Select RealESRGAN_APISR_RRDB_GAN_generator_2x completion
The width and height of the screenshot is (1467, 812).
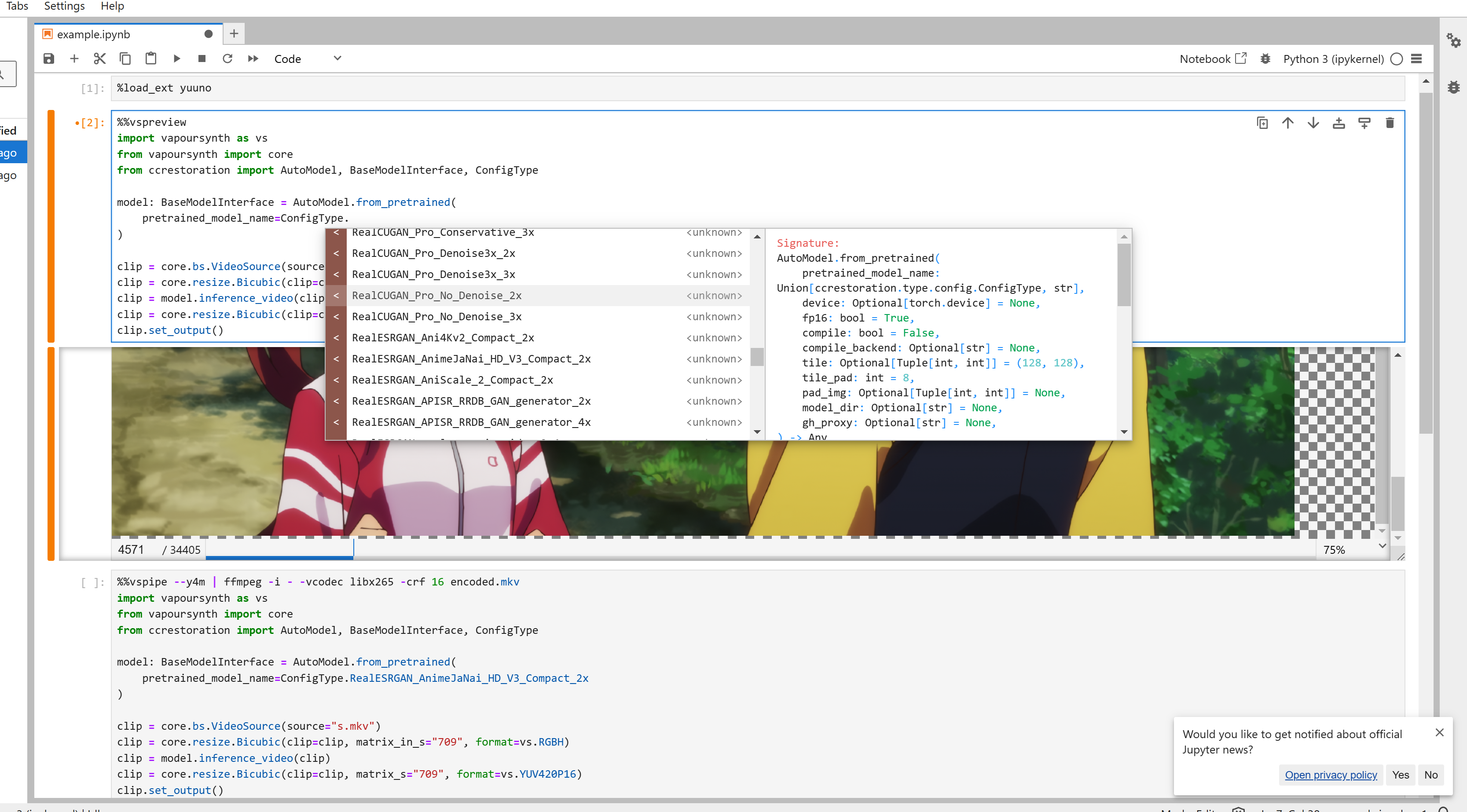coord(538,401)
